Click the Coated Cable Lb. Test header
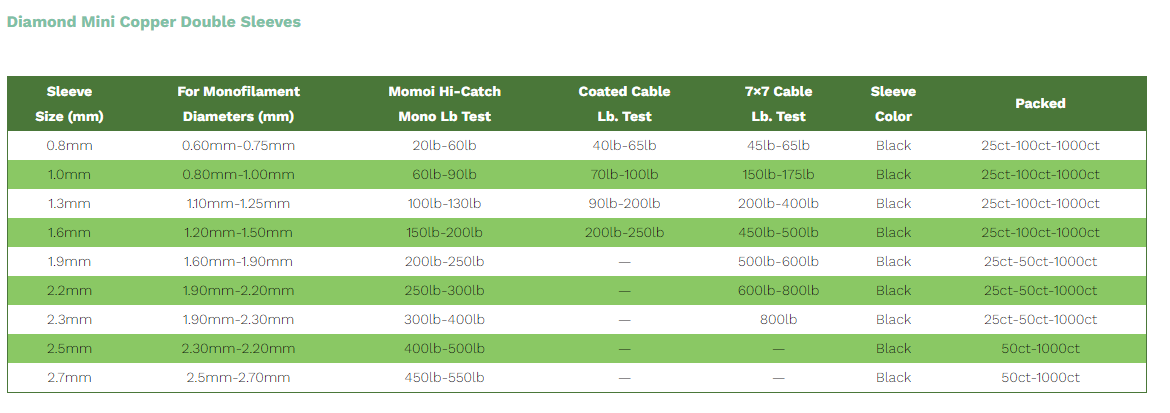The height and width of the screenshot is (413, 1170). pos(624,104)
